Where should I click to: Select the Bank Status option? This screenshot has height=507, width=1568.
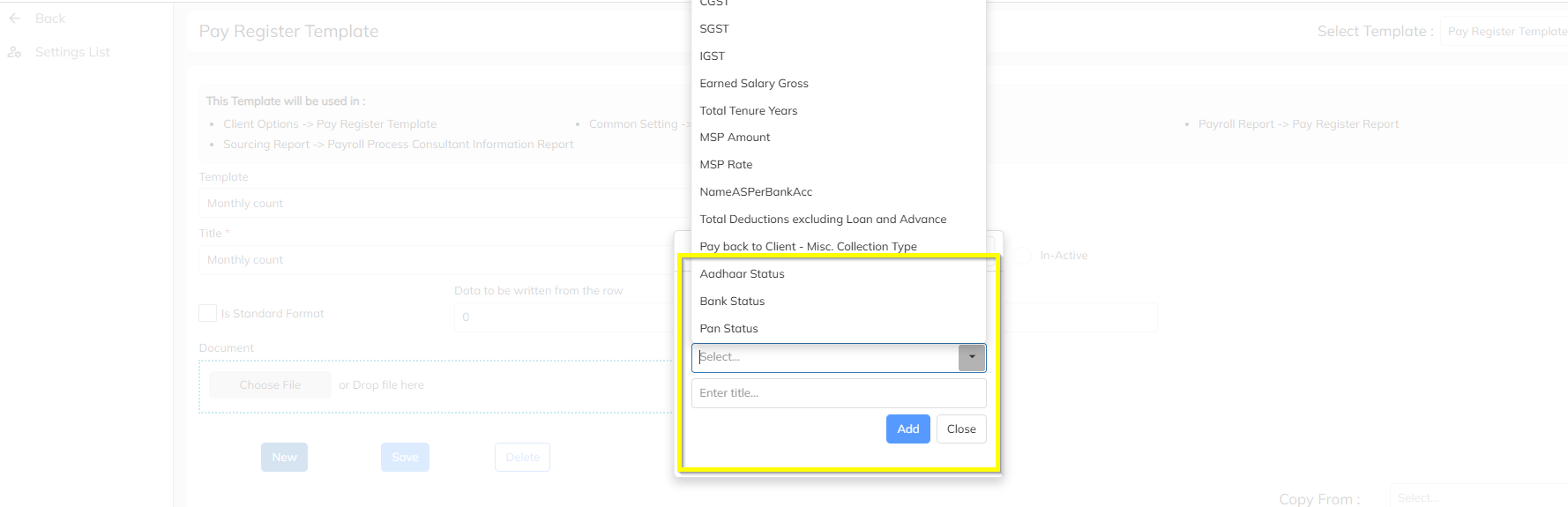point(732,302)
